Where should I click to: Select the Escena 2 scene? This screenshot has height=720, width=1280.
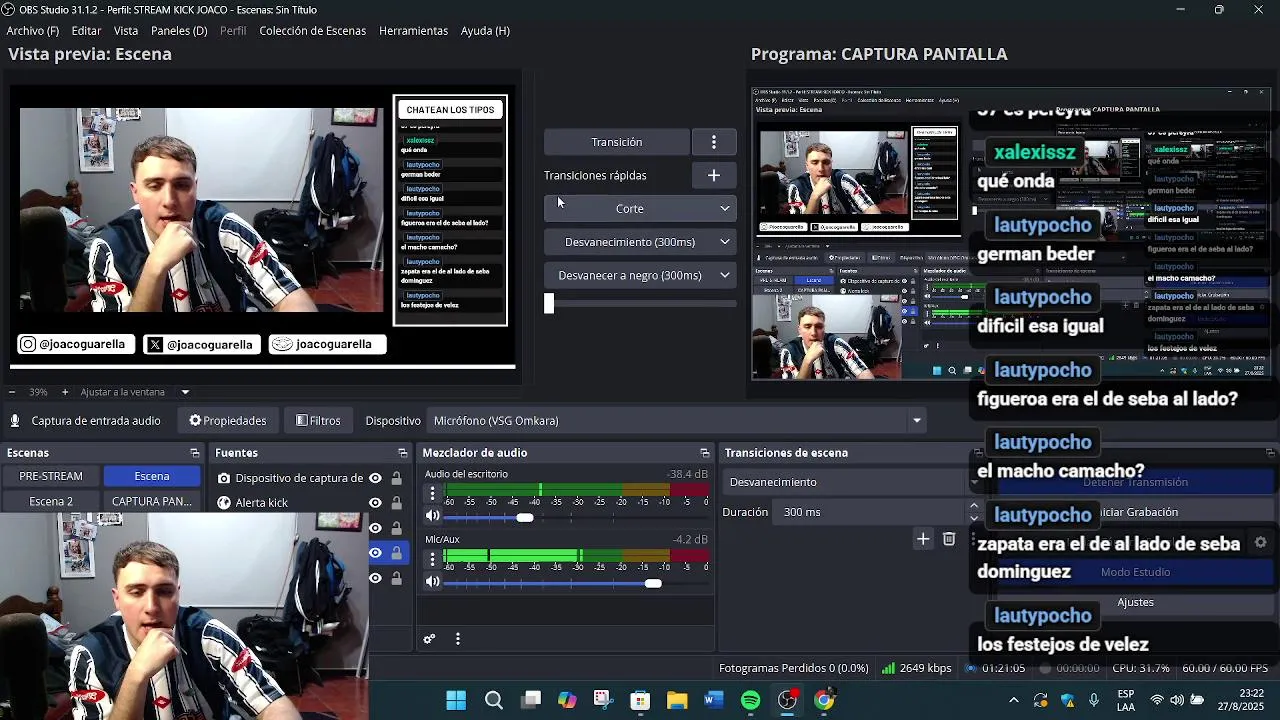tap(51, 501)
